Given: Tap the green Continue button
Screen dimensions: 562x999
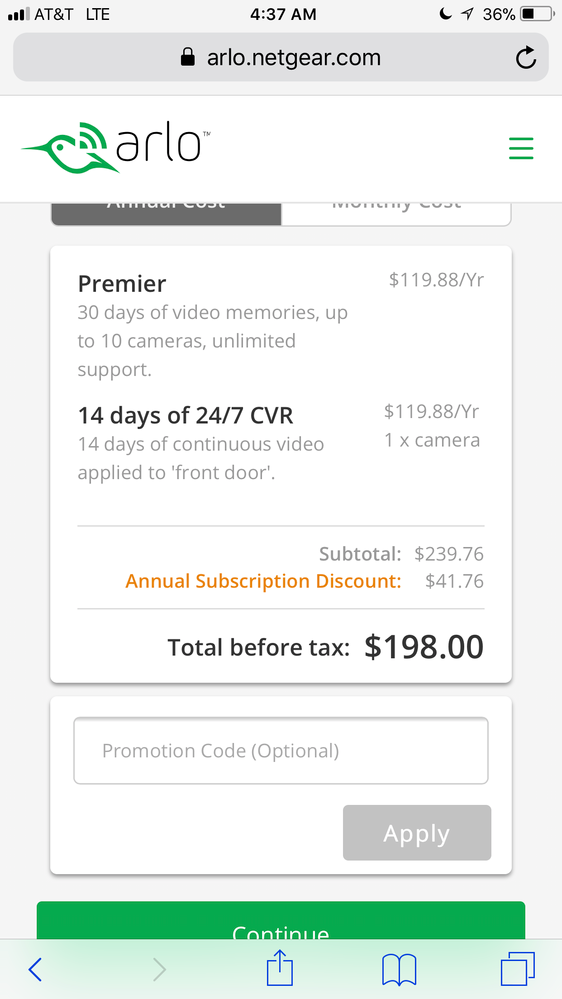Looking at the screenshot, I should (x=281, y=920).
